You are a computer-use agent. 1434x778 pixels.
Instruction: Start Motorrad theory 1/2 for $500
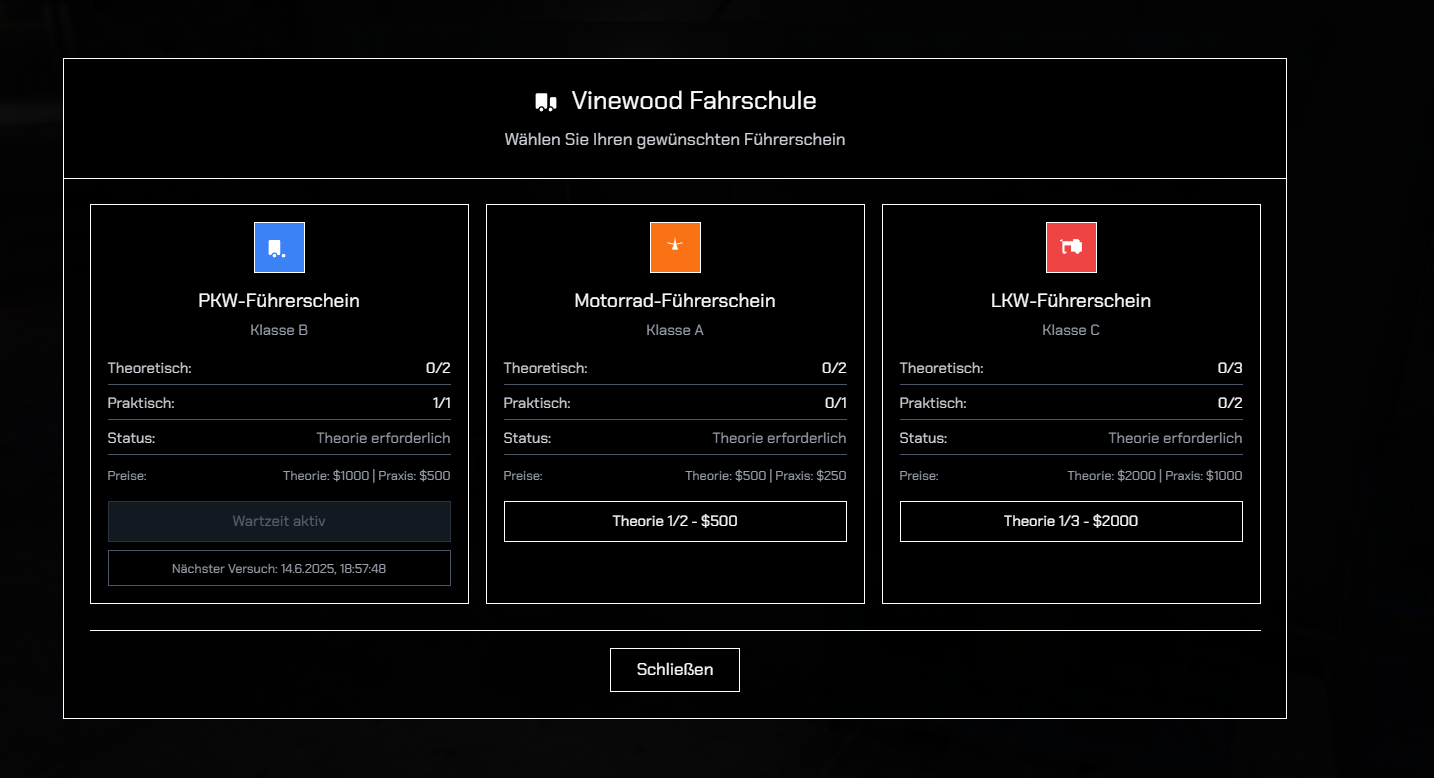click(x=675, y=521)
